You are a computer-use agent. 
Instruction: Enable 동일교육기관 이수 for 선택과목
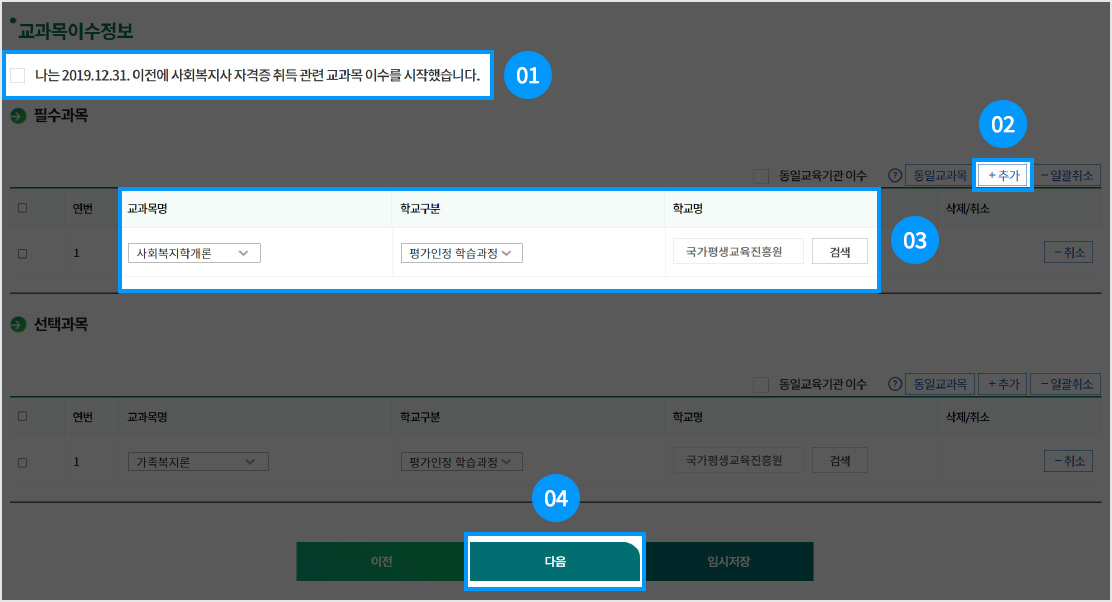(x=761, y=384)
